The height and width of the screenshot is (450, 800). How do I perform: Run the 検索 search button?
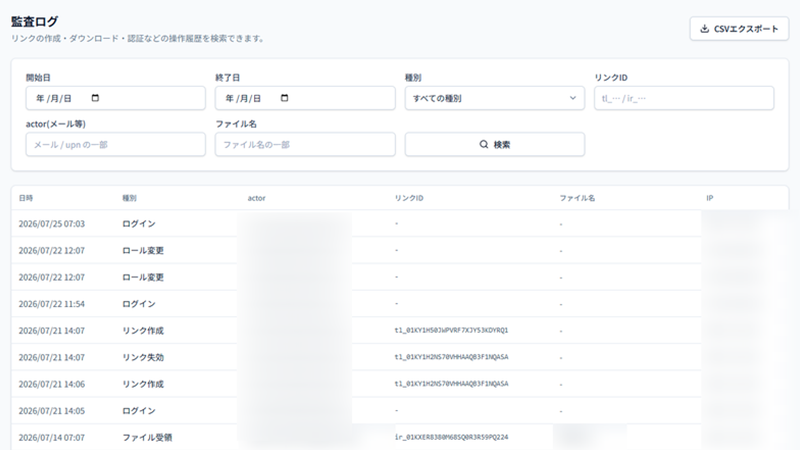click(494, 144)
